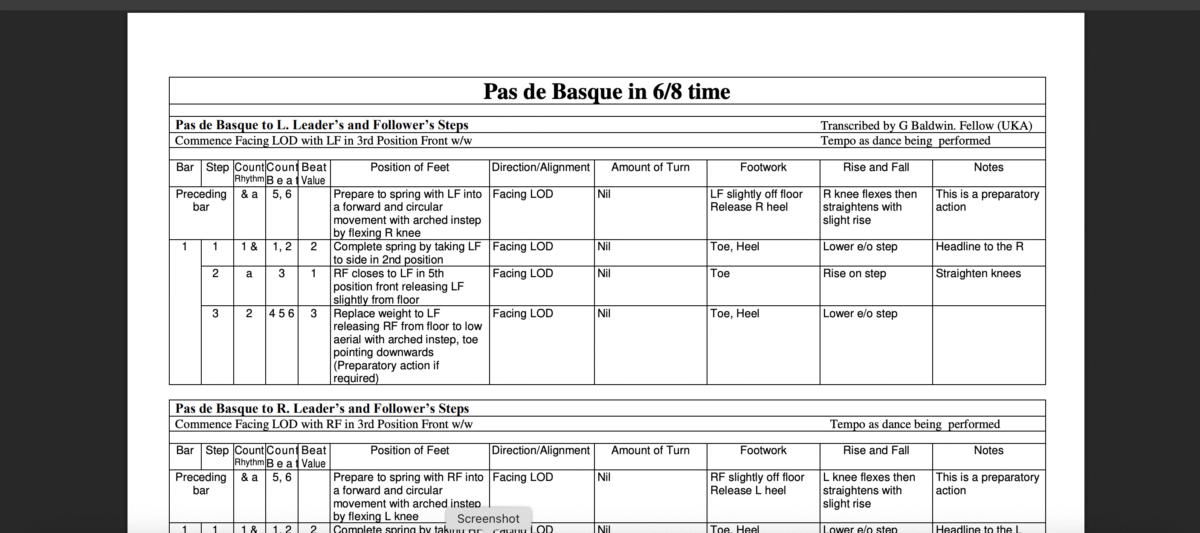Viewport: 1200px width, 533px height.
Task: Click "Notes" header in the L table
Action: 988,168
